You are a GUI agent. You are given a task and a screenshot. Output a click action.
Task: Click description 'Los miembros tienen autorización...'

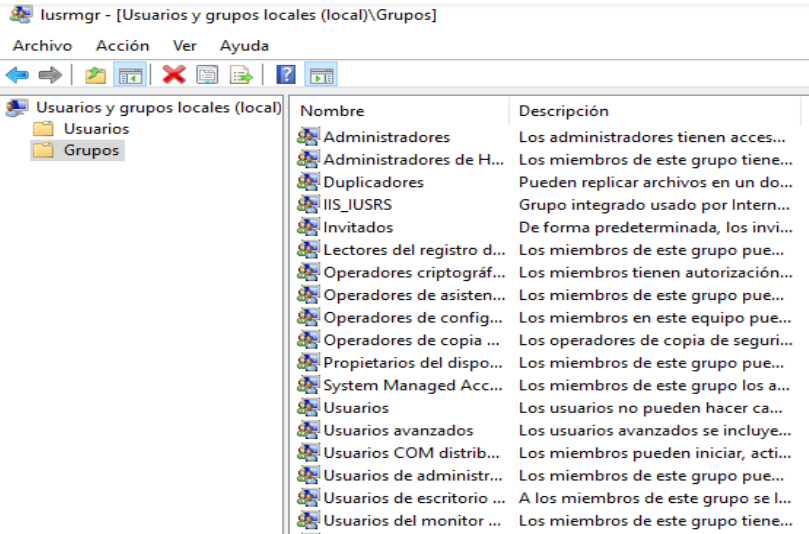[655, 272]
